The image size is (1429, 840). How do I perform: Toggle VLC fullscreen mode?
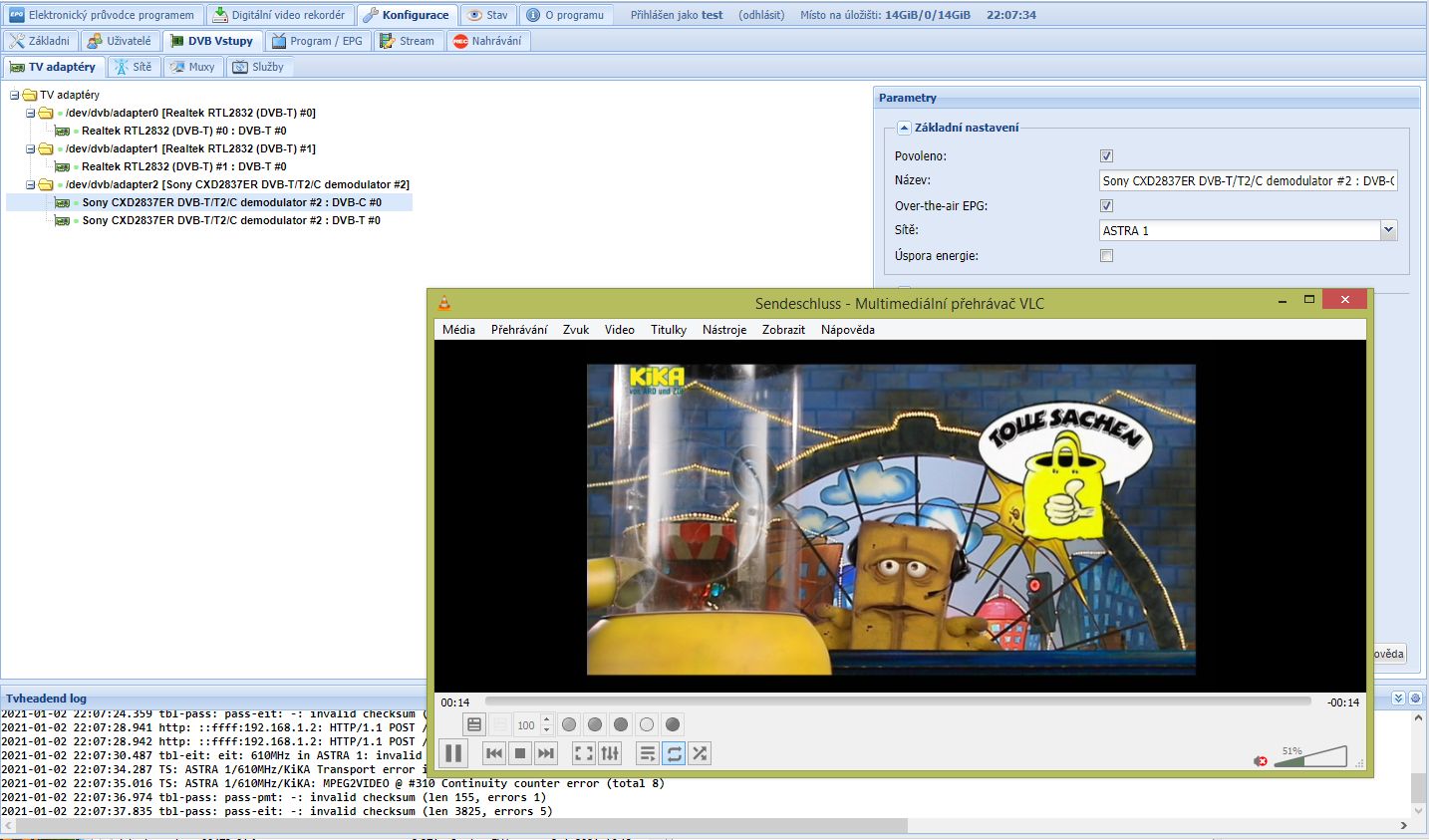584,753
